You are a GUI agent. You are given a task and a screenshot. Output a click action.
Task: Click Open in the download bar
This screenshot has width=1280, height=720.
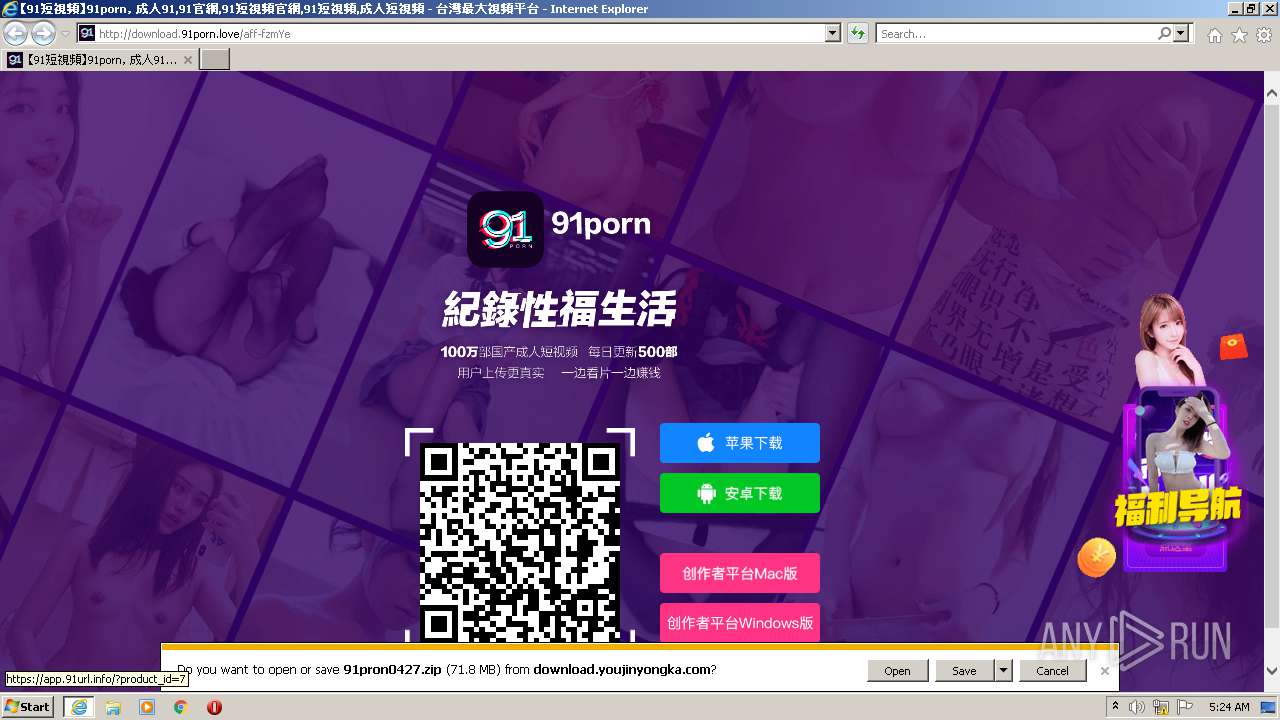(897, 671)
